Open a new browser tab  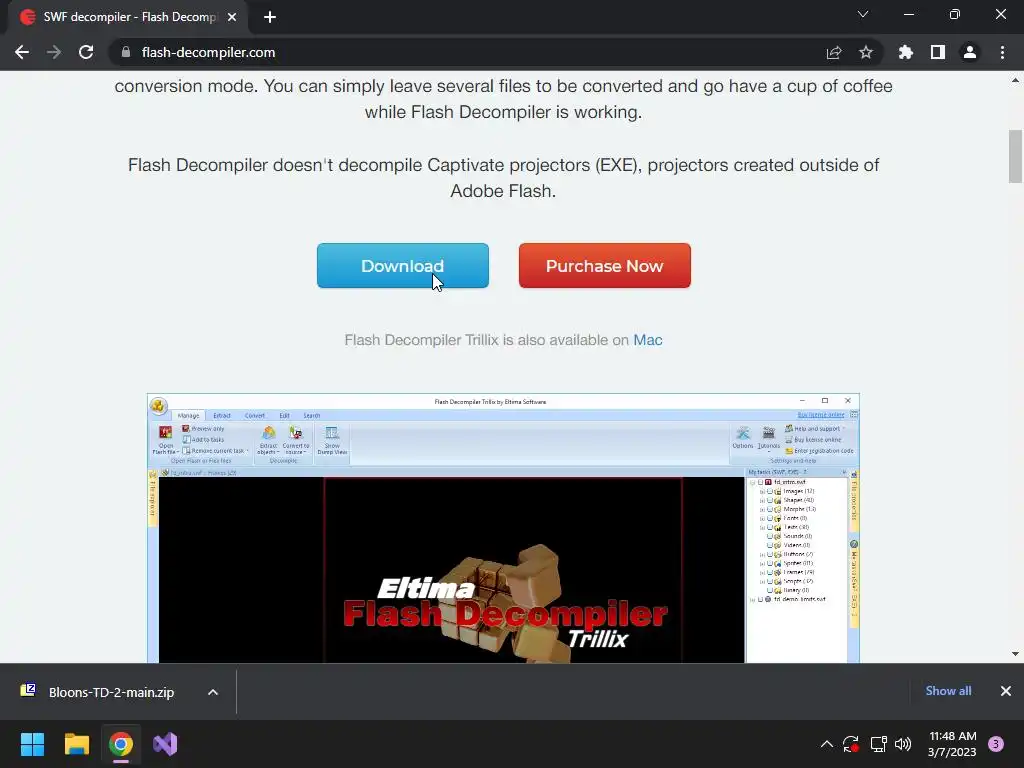pyautogui.click(x=270, y=17)
